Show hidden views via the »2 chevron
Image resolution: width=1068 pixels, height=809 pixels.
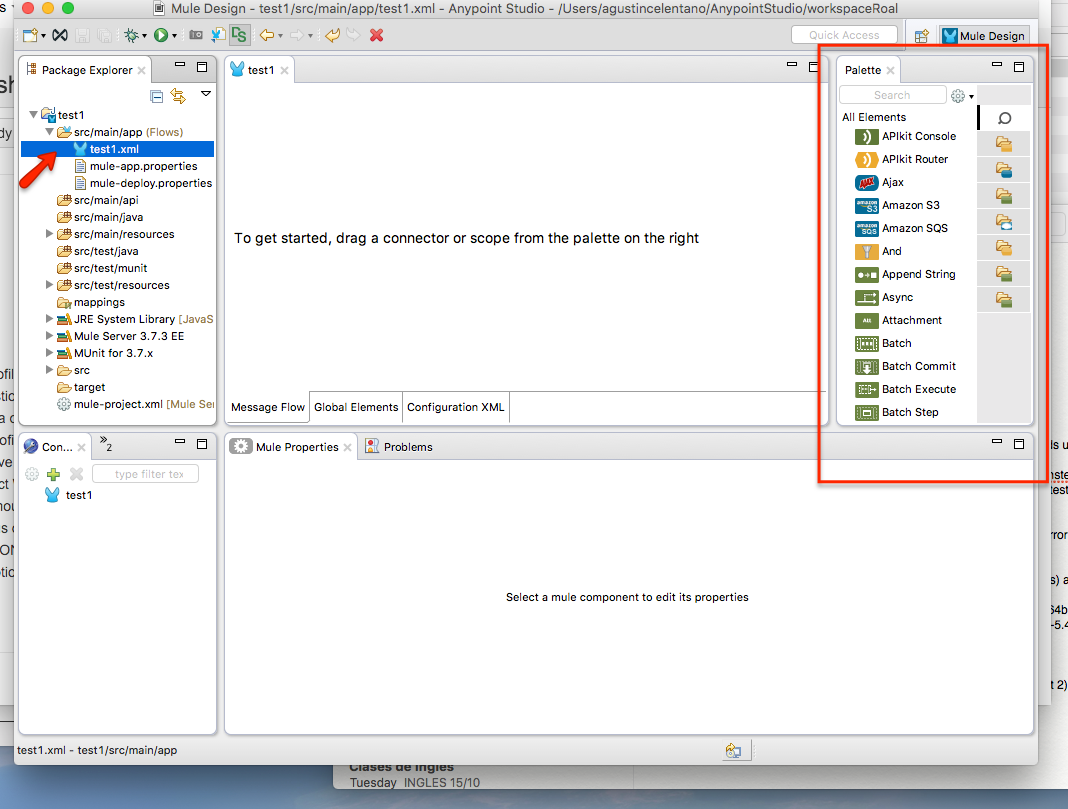point(106,444)
